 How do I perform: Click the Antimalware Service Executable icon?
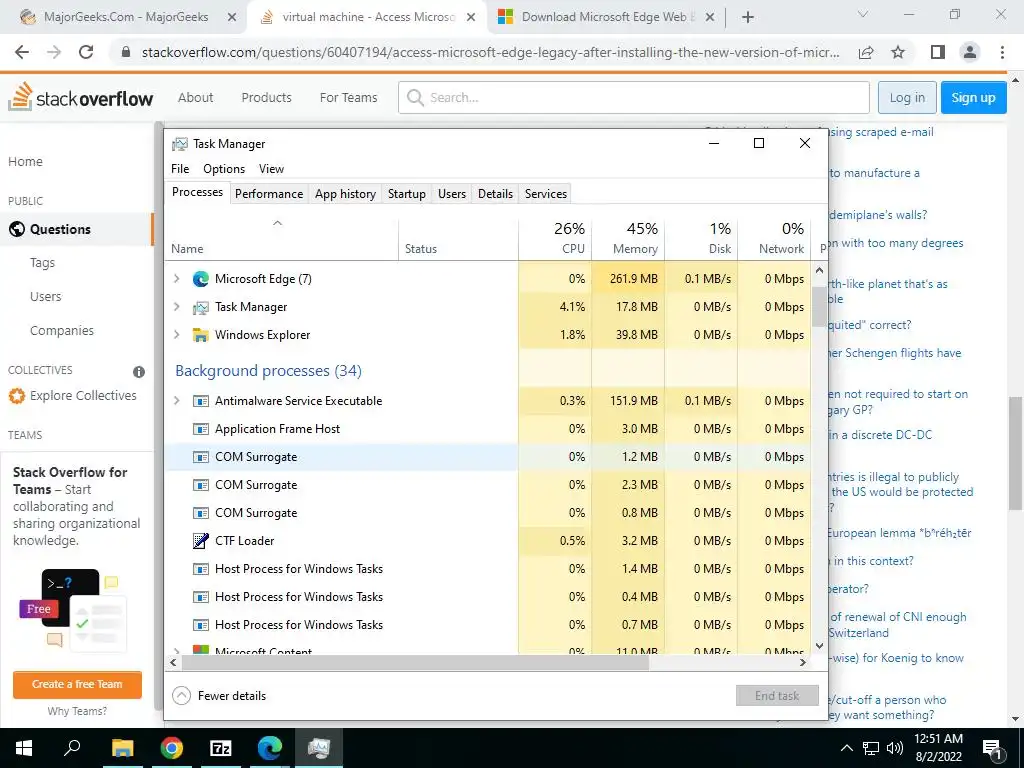200,401
